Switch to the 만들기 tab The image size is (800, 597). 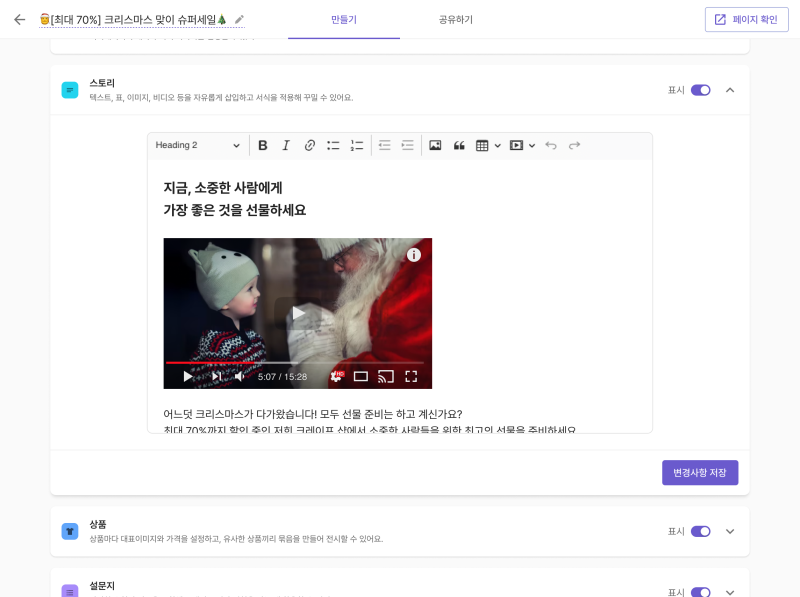pyautogui.click(x=344, y=19)
